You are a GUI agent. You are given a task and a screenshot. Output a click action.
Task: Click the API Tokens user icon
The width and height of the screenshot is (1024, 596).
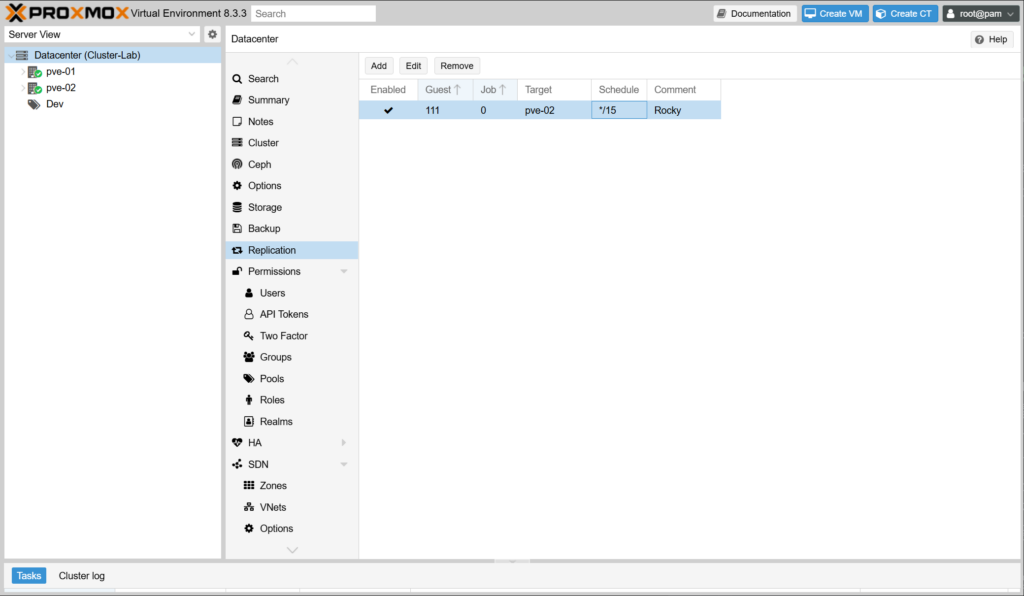pyautogui.click(x=249, y=314)
